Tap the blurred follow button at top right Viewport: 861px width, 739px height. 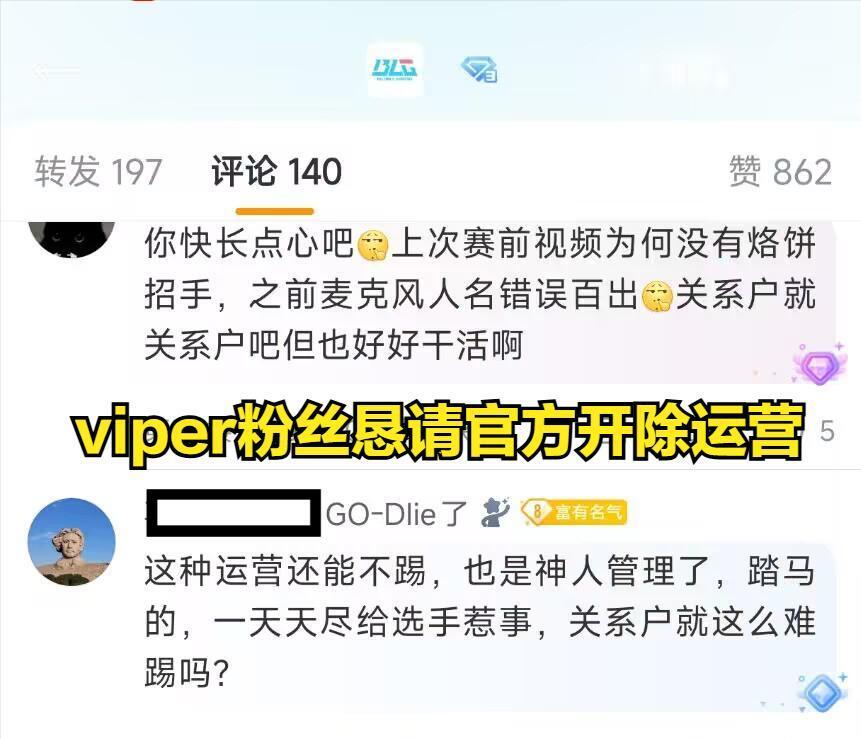click(685, 72)
